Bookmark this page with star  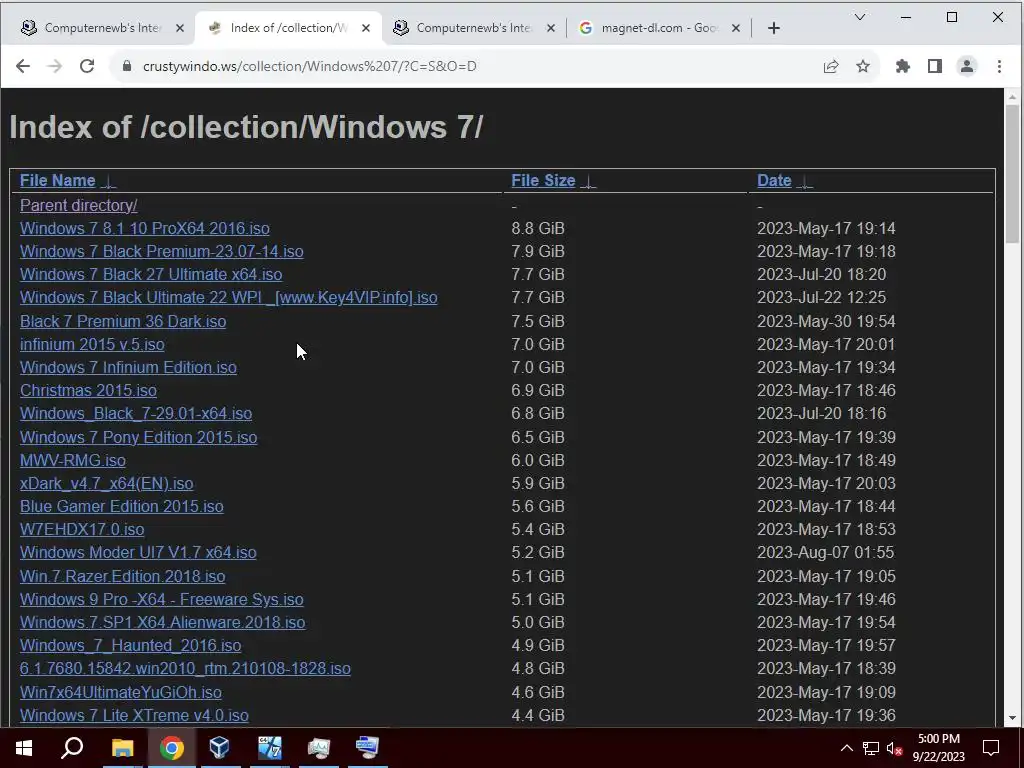(863, 66)
